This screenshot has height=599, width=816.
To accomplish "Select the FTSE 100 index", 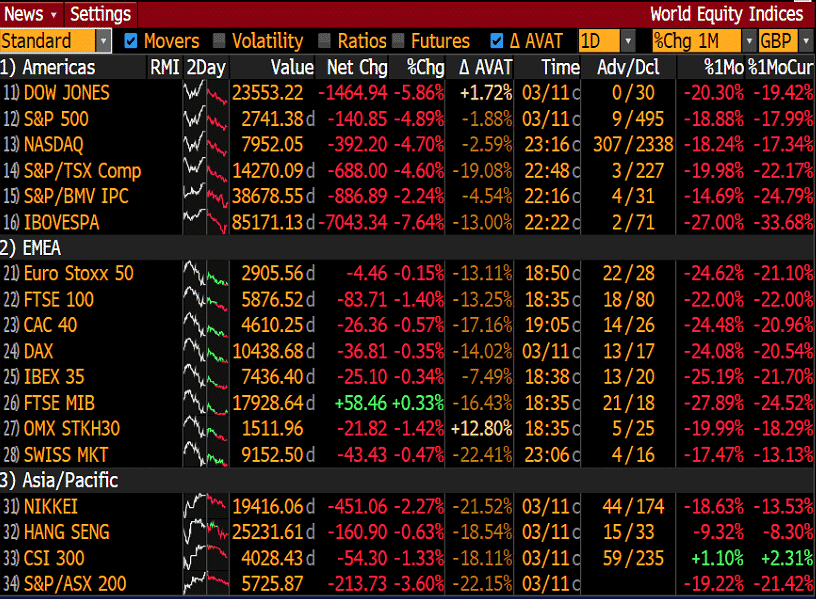I will 59,299.
